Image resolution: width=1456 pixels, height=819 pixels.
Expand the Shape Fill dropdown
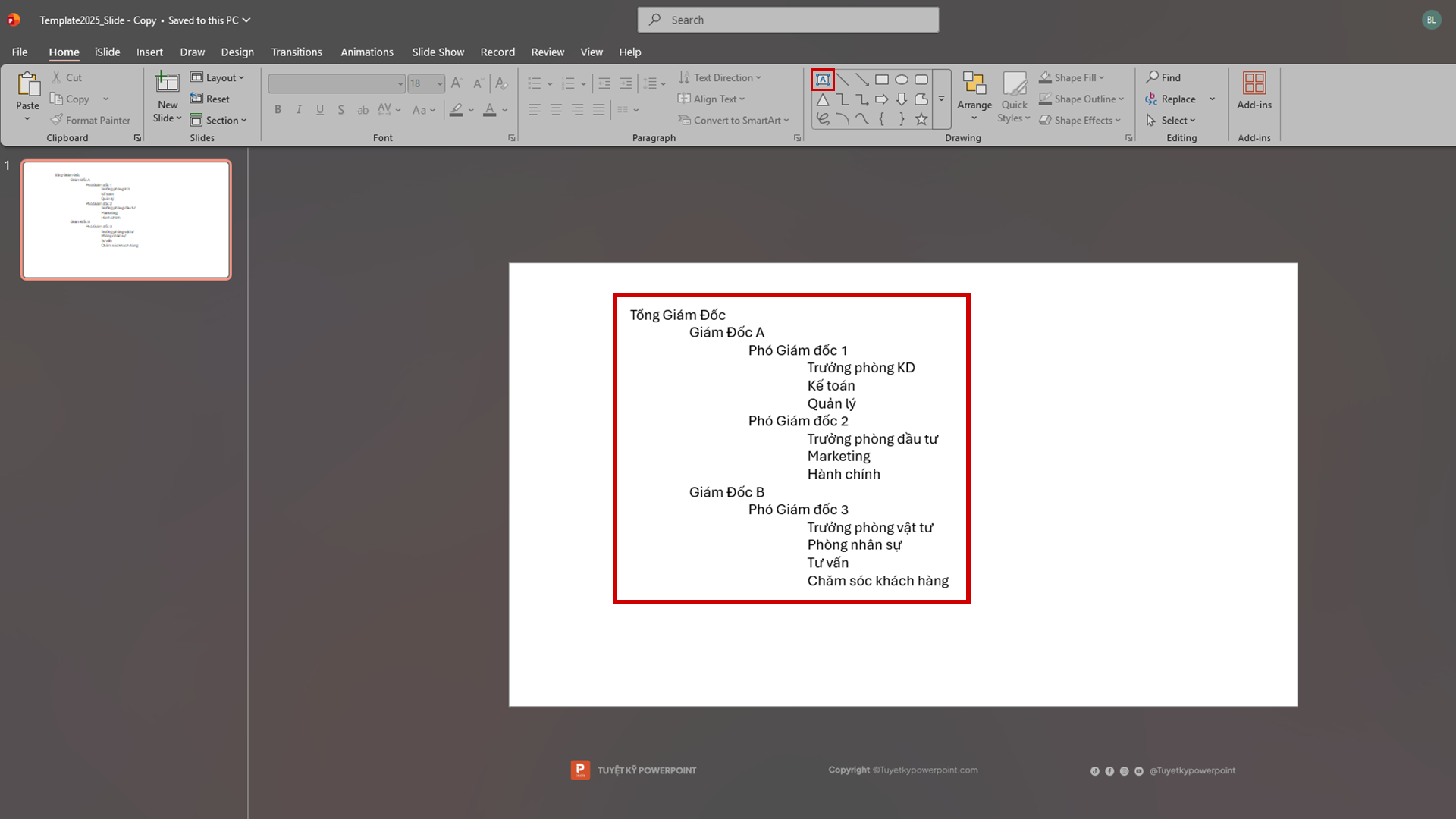pyautogui.click(x=1102, y=77)
